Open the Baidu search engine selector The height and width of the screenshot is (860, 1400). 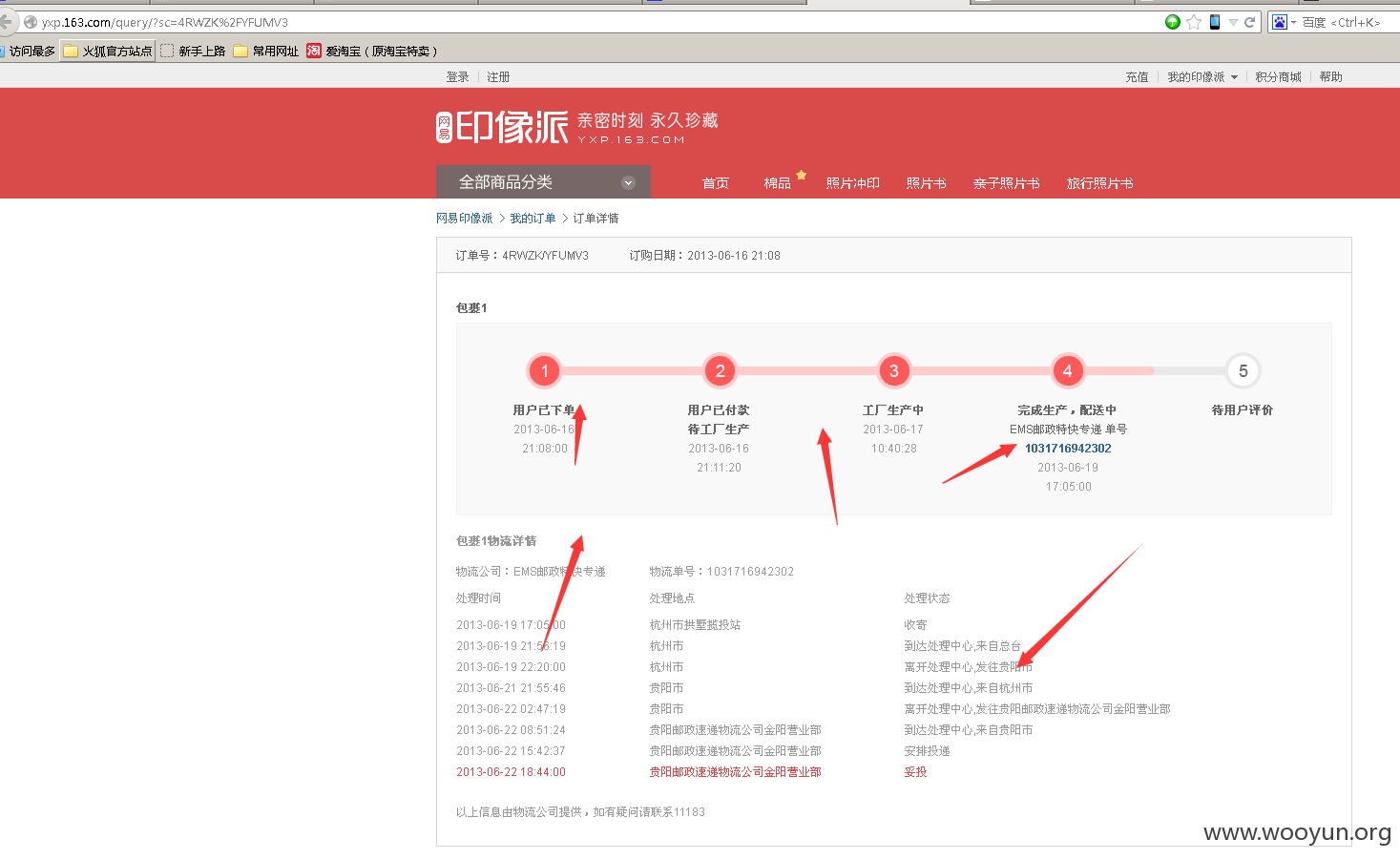coord(1284,22)
